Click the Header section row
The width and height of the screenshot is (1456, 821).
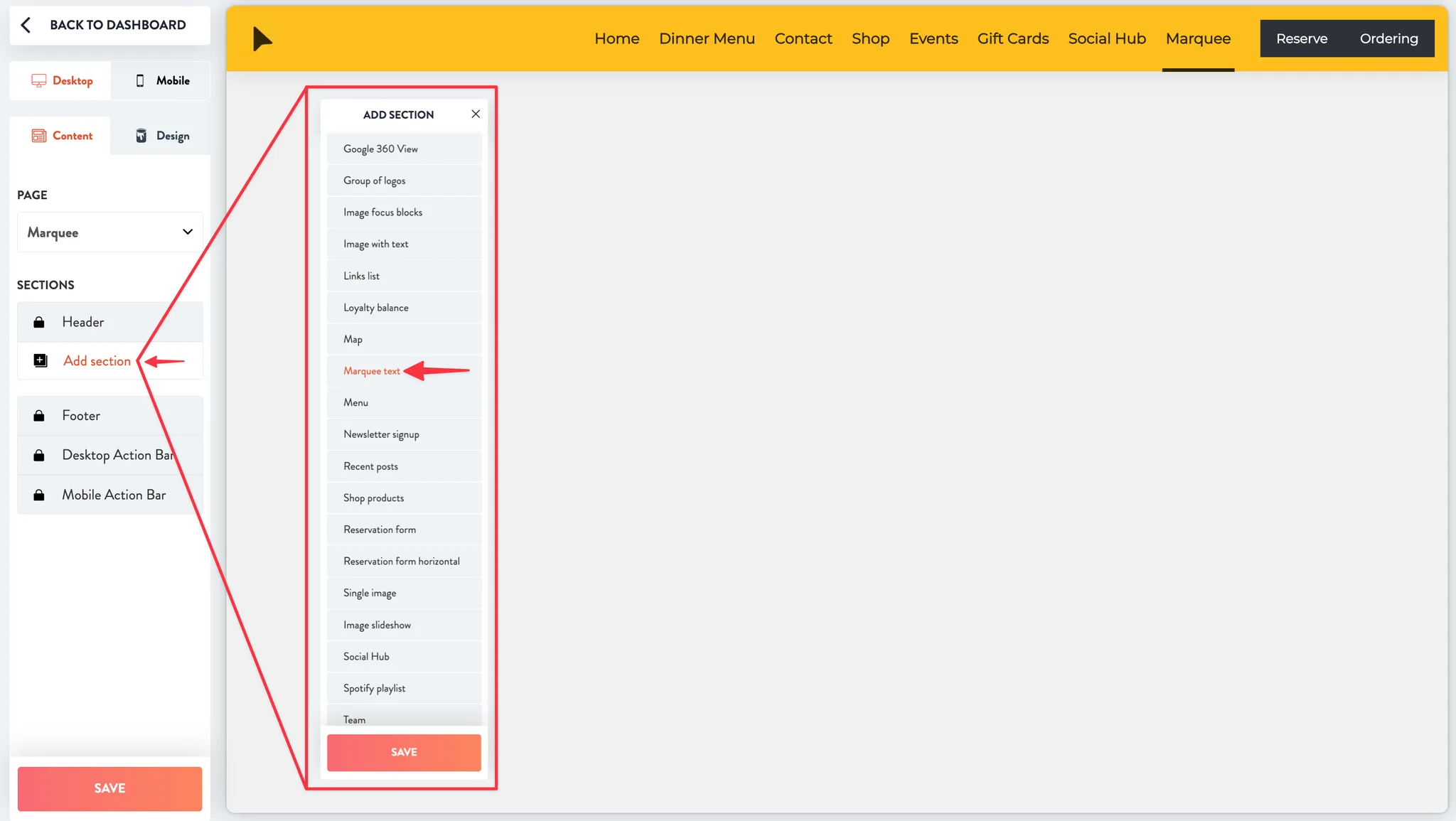tap(110, 322)
